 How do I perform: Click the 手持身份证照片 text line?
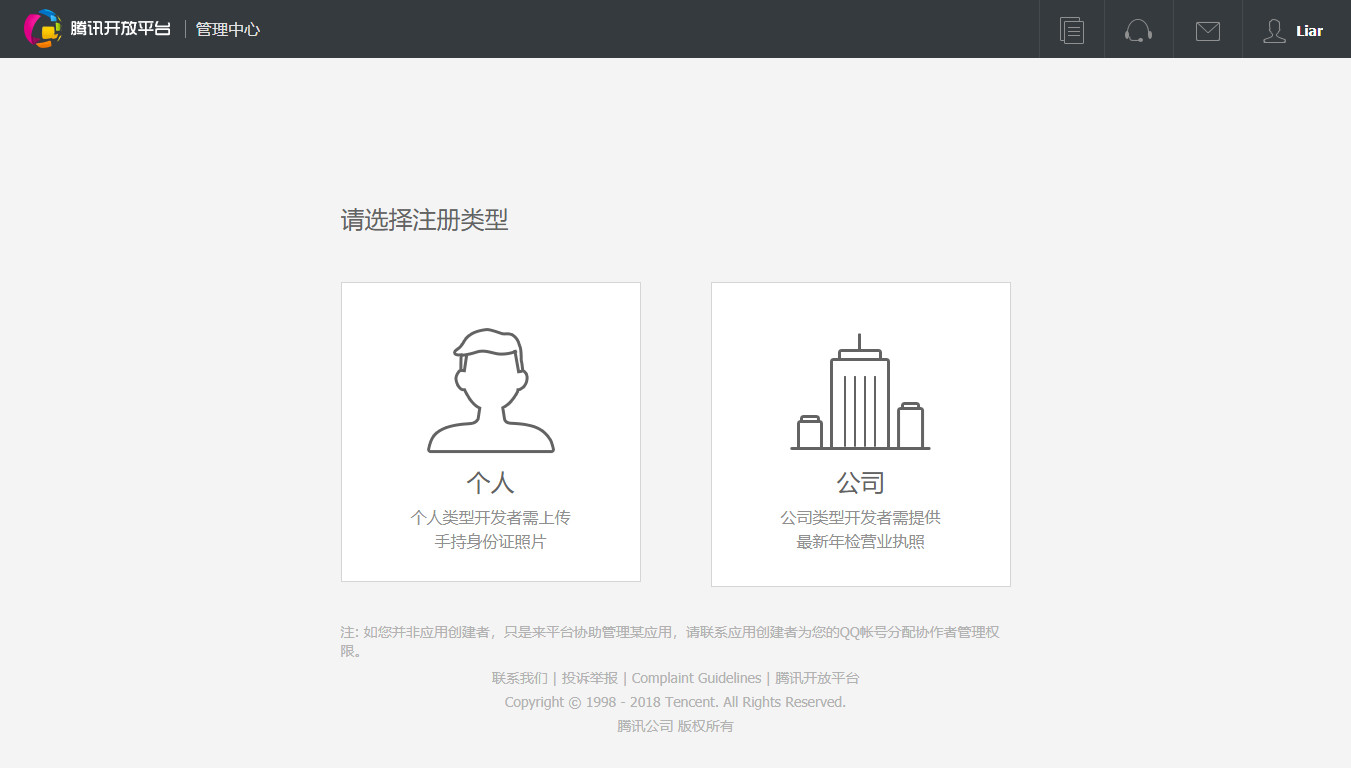[x=490, y=542]
